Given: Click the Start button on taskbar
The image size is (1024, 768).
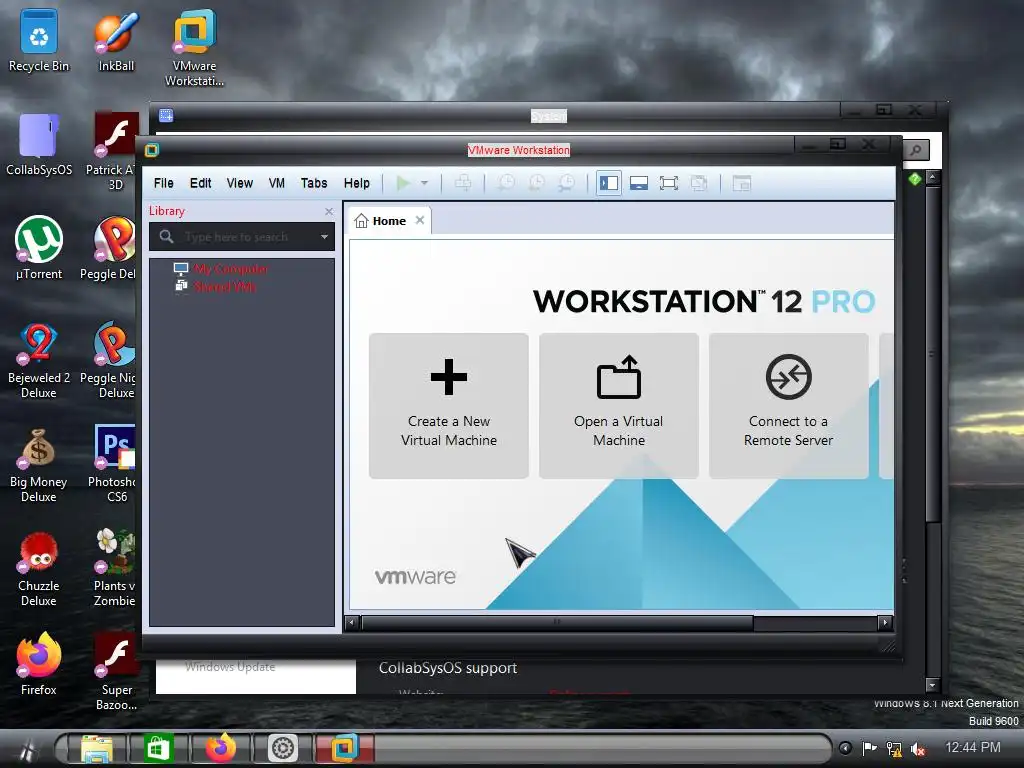Looking at the screenshot, I should (x=27, y=749).
